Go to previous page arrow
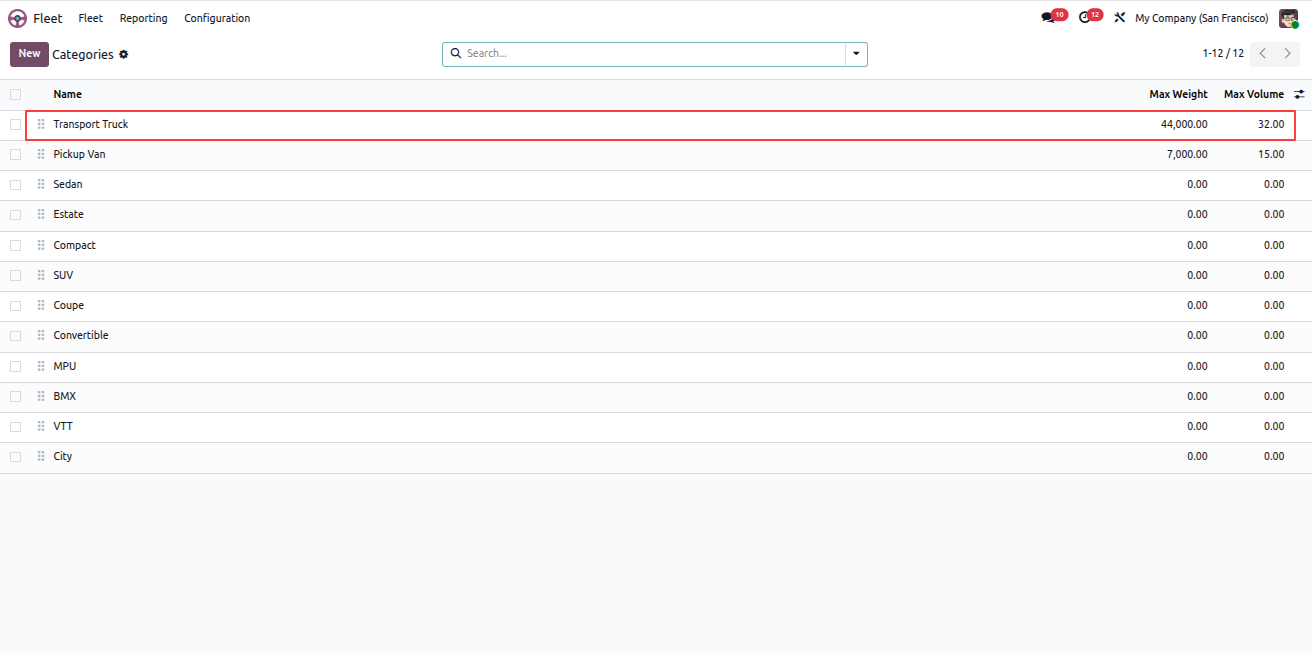The height and width of the screenshot is (655, 1312). 1263,54
